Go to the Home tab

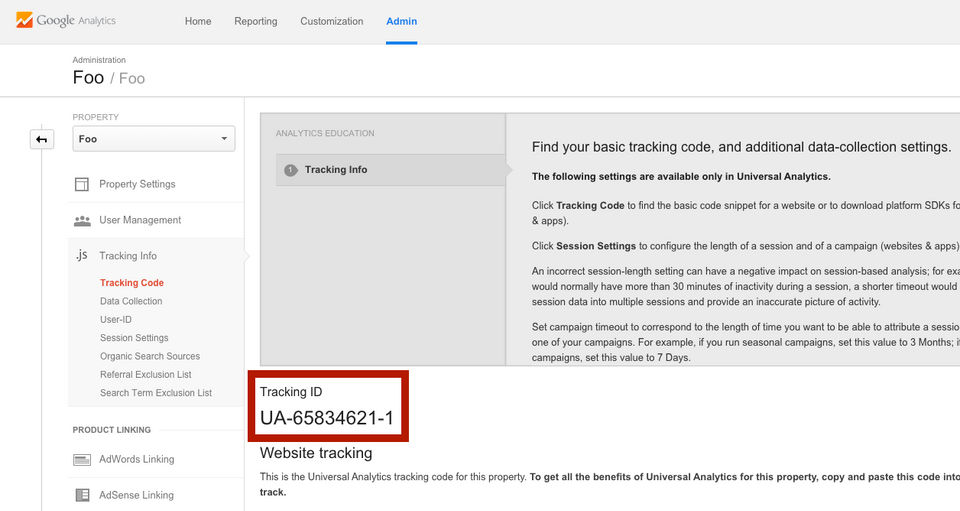198,21
